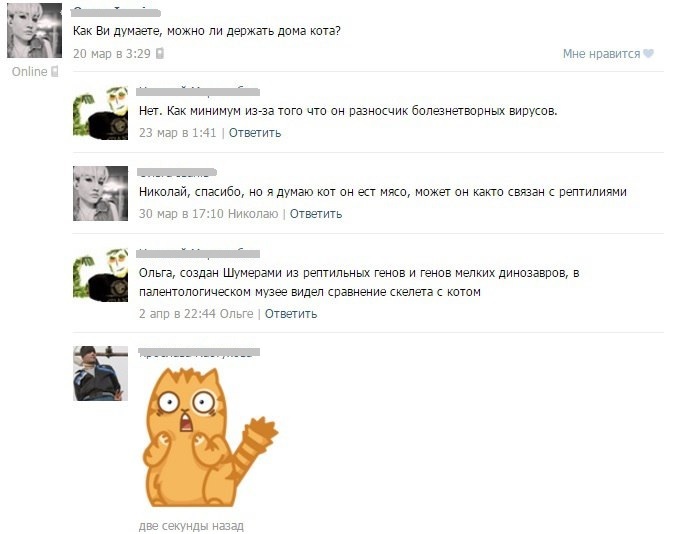
Task: Click Ответить under the 23 мар comment
Action: click(255, 133)
